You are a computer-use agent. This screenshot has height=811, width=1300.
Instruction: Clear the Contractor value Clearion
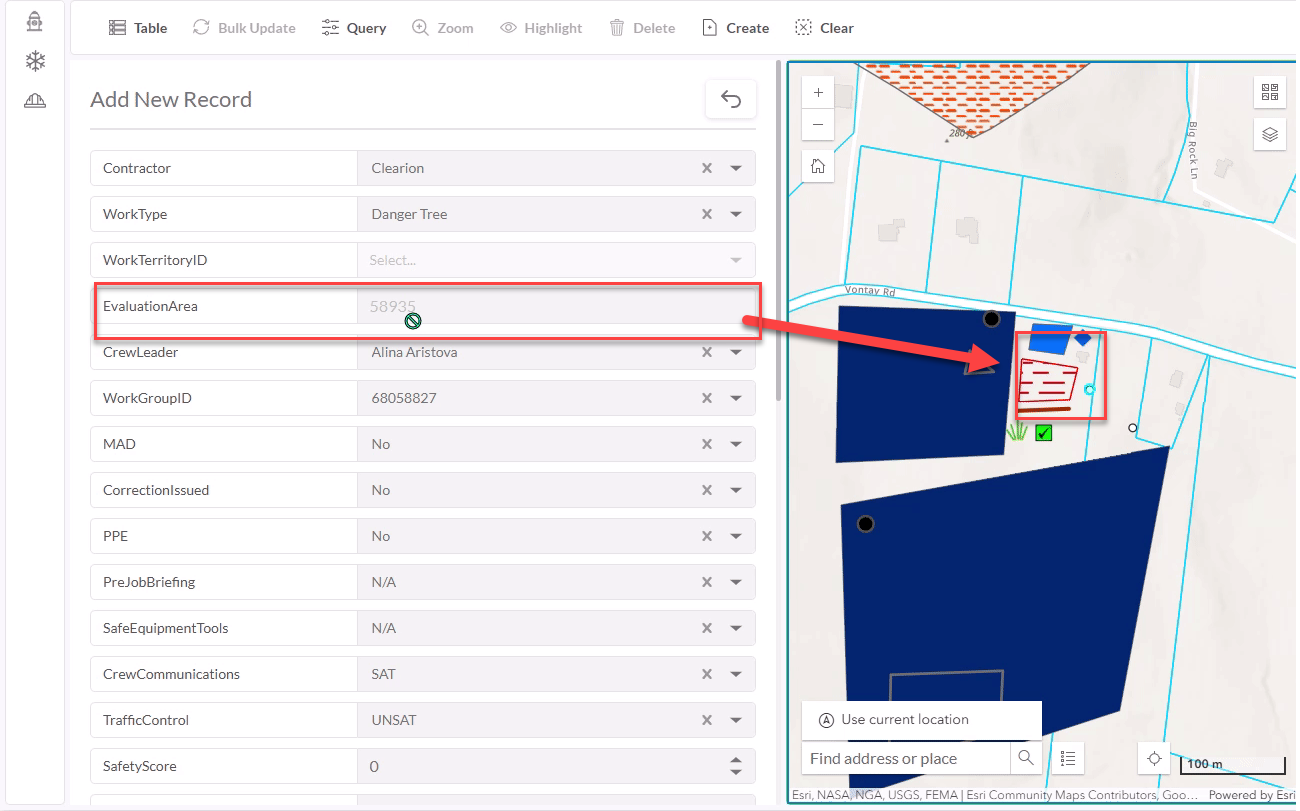point(707,168)
